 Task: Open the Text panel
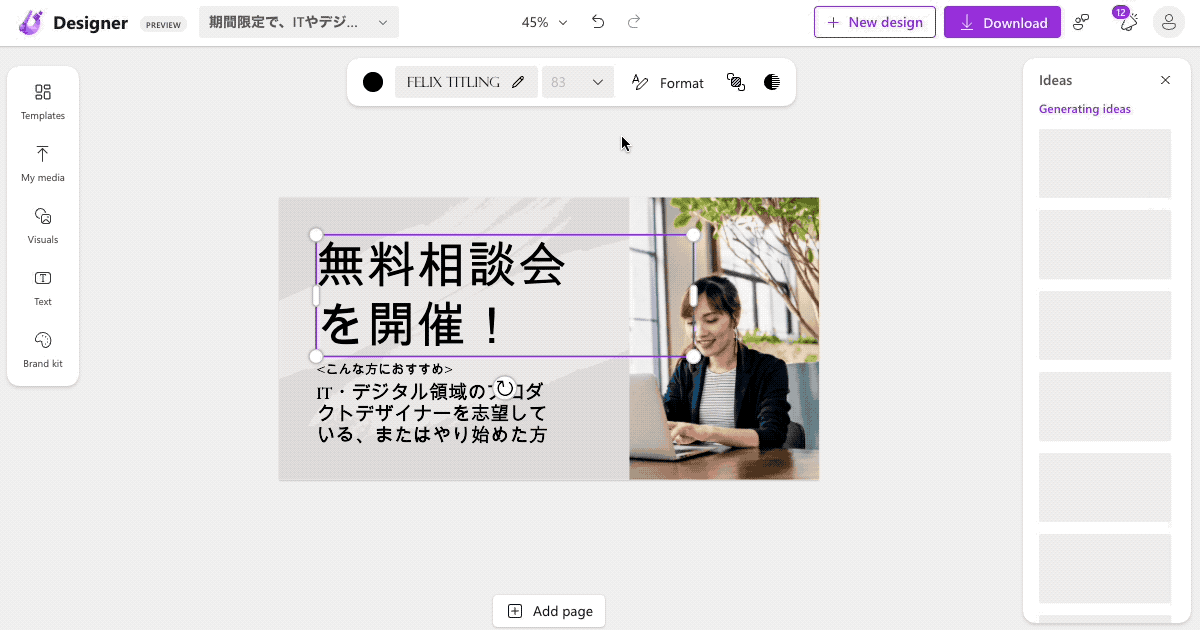(x=42, y=287)
